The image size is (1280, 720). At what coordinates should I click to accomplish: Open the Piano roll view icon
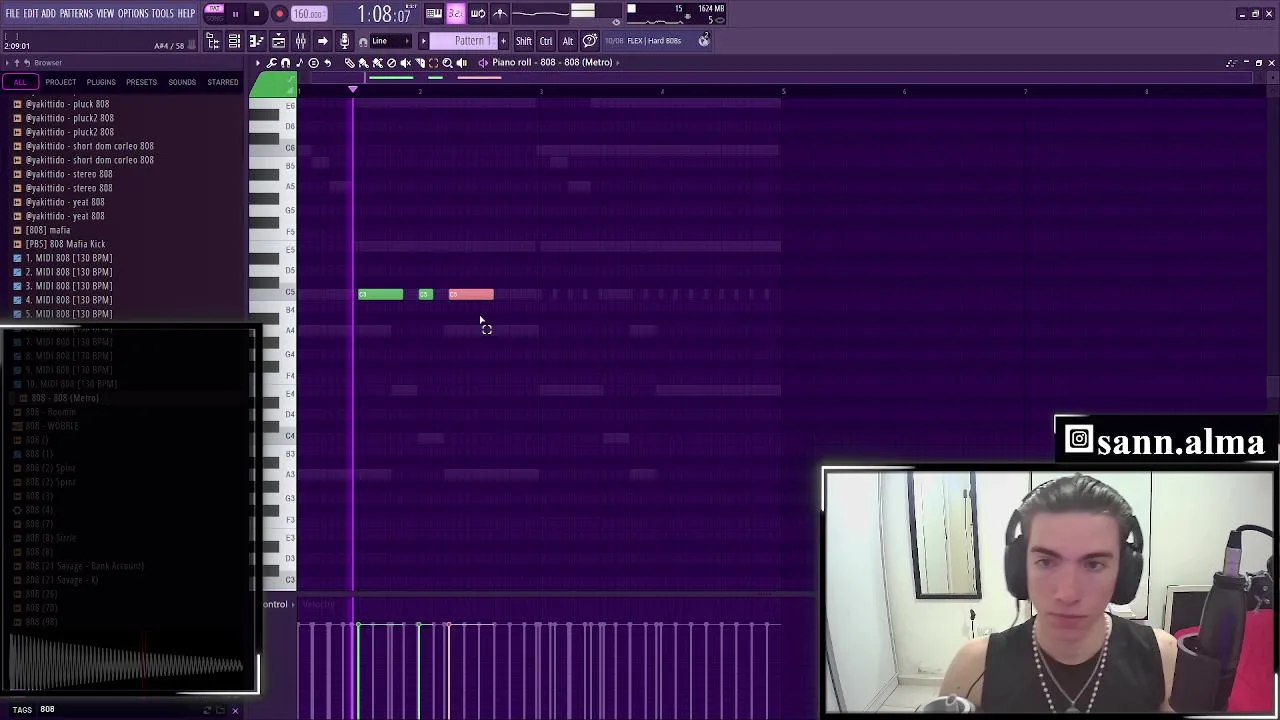point(256,41)
